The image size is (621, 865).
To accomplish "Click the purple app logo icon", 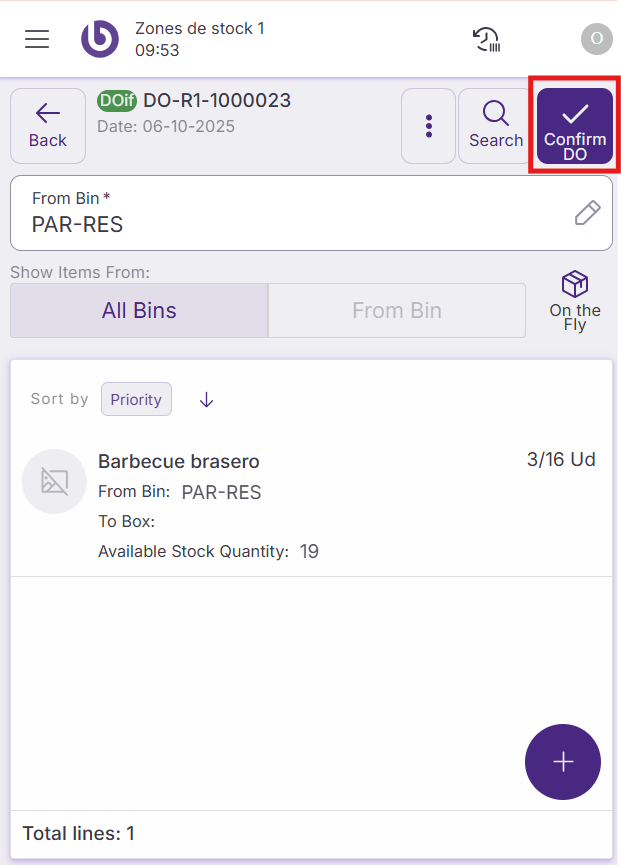I will pyautogui.click(x=100, y=39).
